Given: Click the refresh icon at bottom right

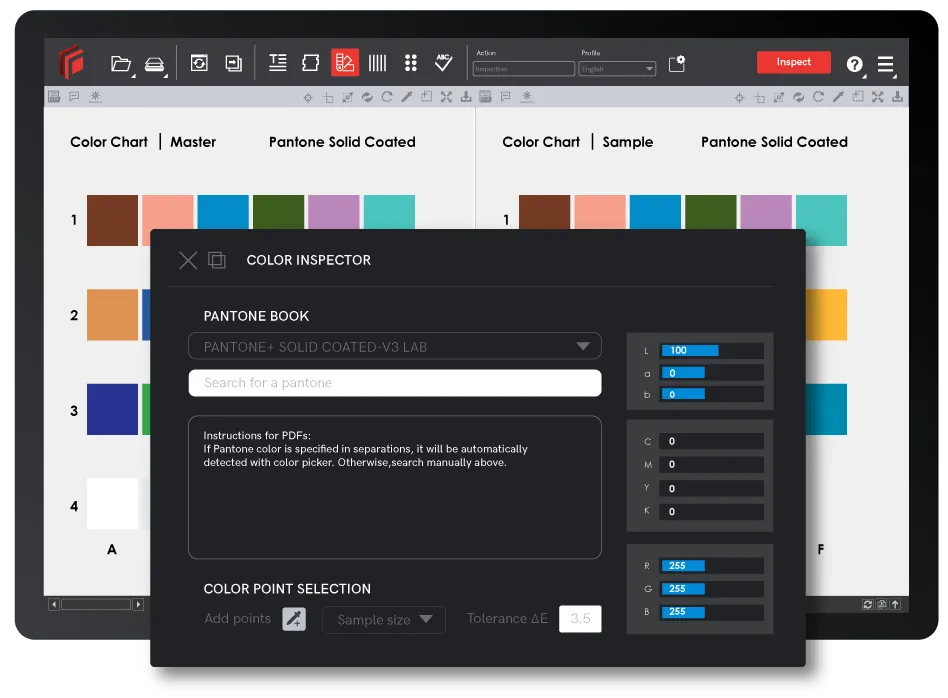Looking at the screenshot, I should 868,604.
